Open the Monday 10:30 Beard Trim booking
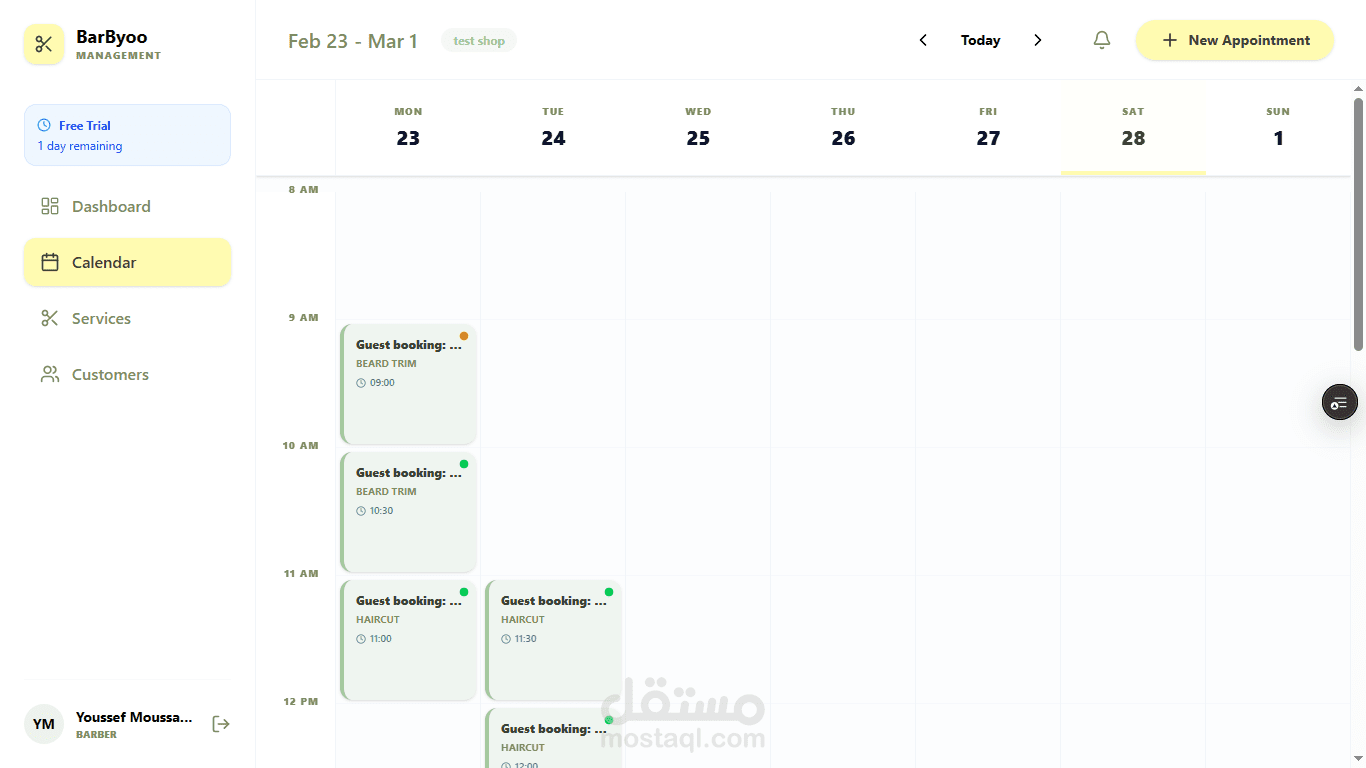 coord(408,512)
